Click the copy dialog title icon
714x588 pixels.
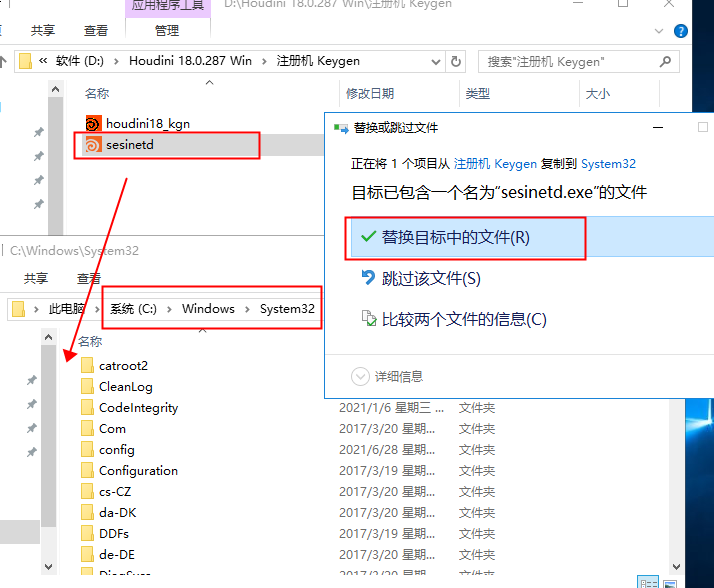(341, 128)
